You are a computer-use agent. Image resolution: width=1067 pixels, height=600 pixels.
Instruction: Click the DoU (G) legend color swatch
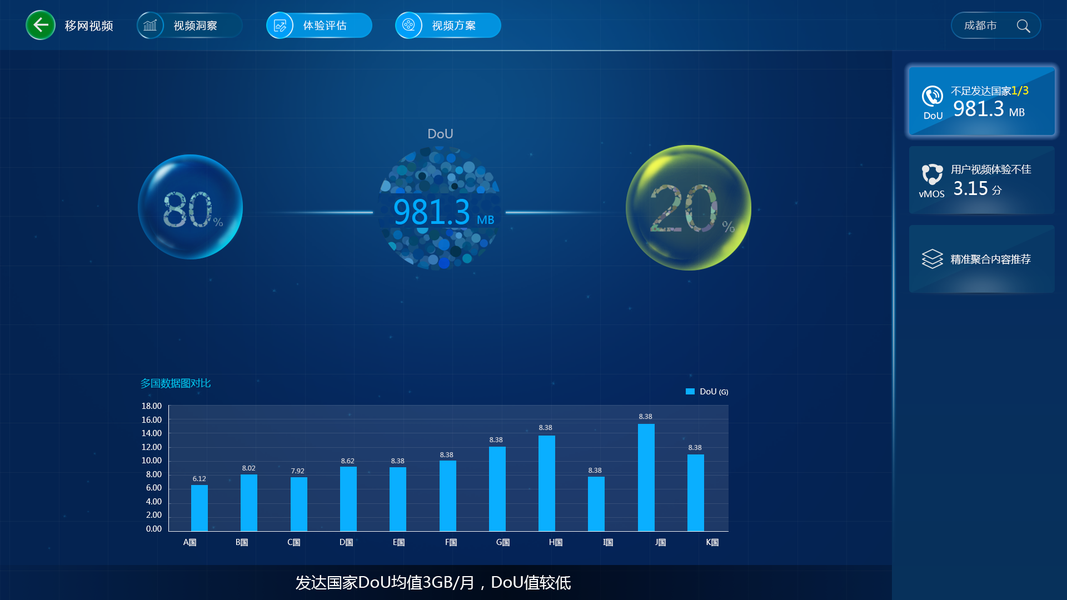pyautogui.click(x=690, y=391)
